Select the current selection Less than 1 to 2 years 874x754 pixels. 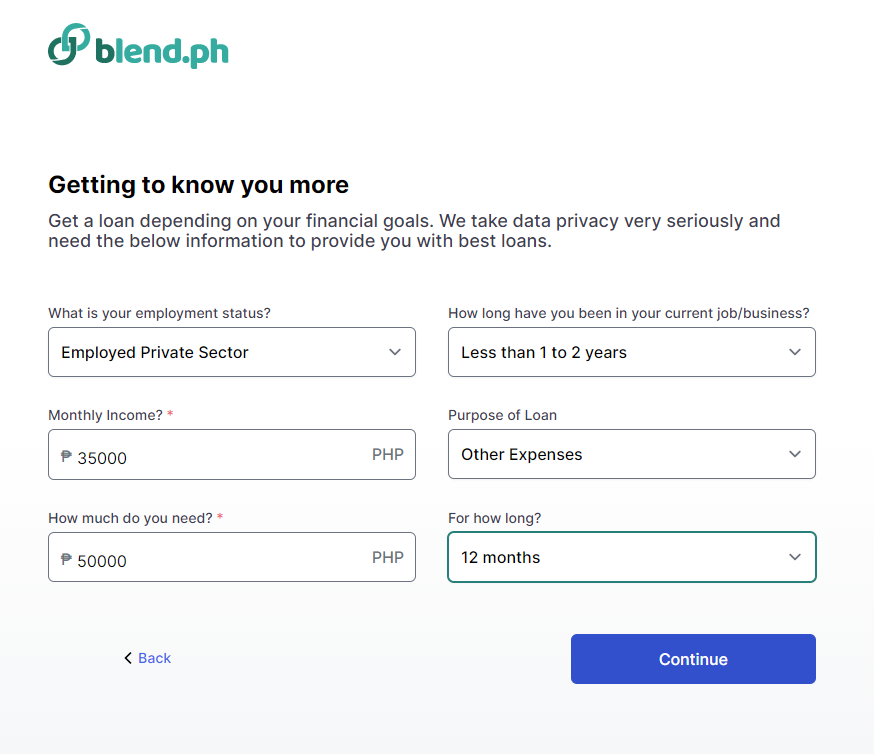coord(545,352)
